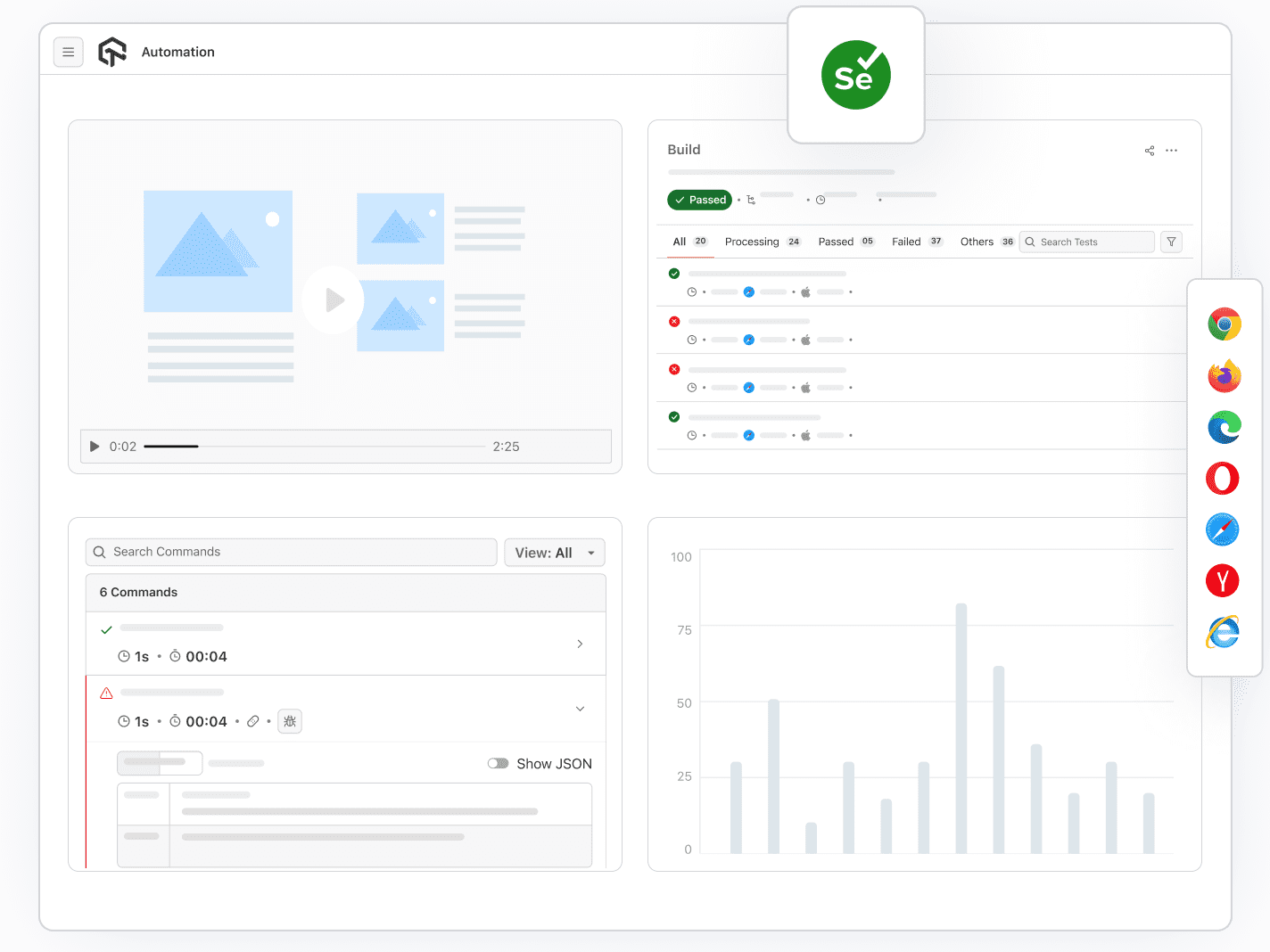Screen dimensions: 1270x952
Task: Expand the first passed command row
Action: [580, 644]
